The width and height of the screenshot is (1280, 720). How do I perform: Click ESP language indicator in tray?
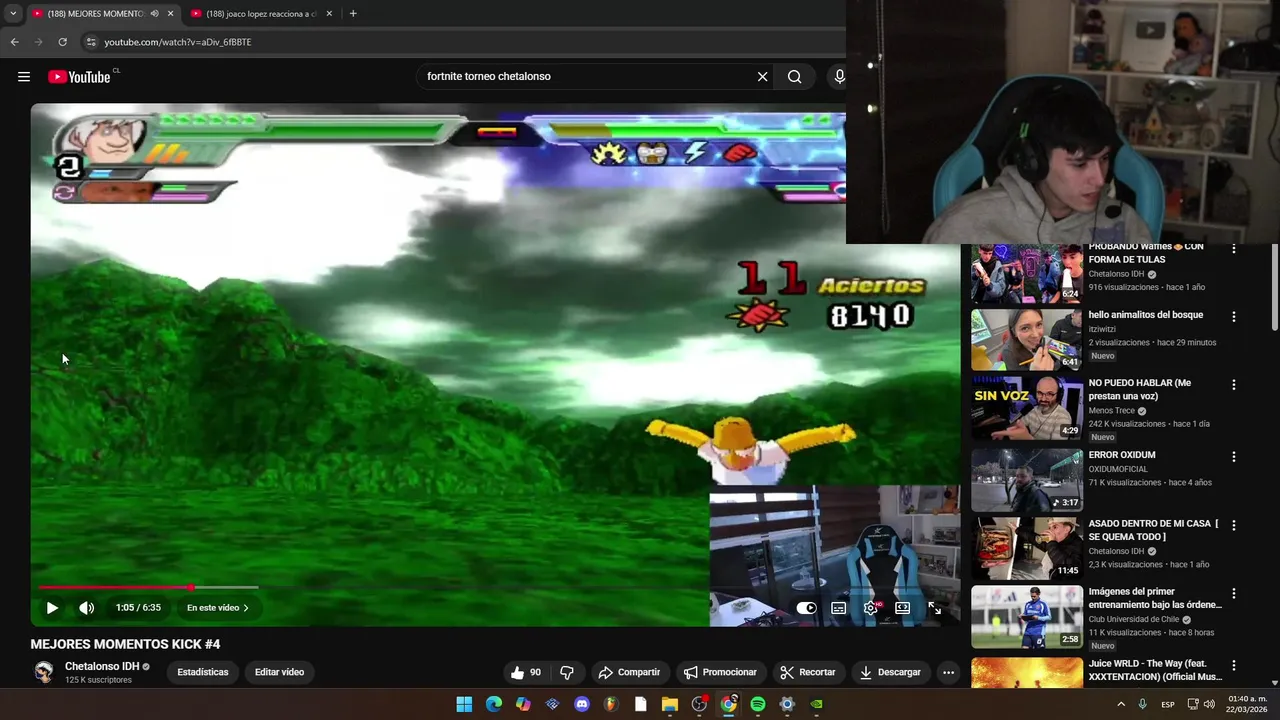point(1168,704)
